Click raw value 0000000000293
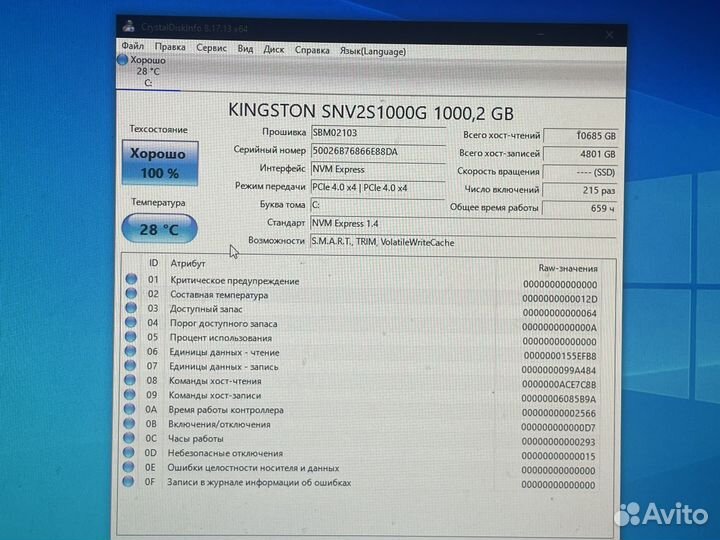 click(558, 442)
